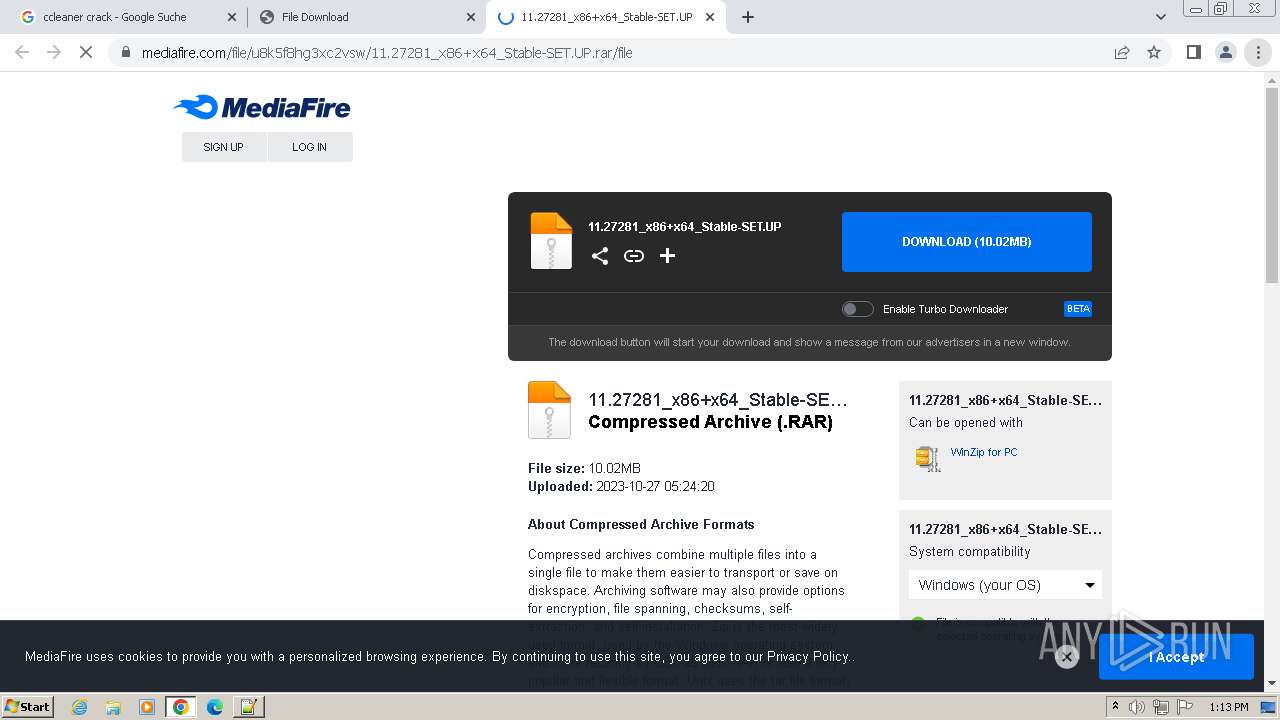Open the Windows (your OS) dropdown

click(1005, 585)
